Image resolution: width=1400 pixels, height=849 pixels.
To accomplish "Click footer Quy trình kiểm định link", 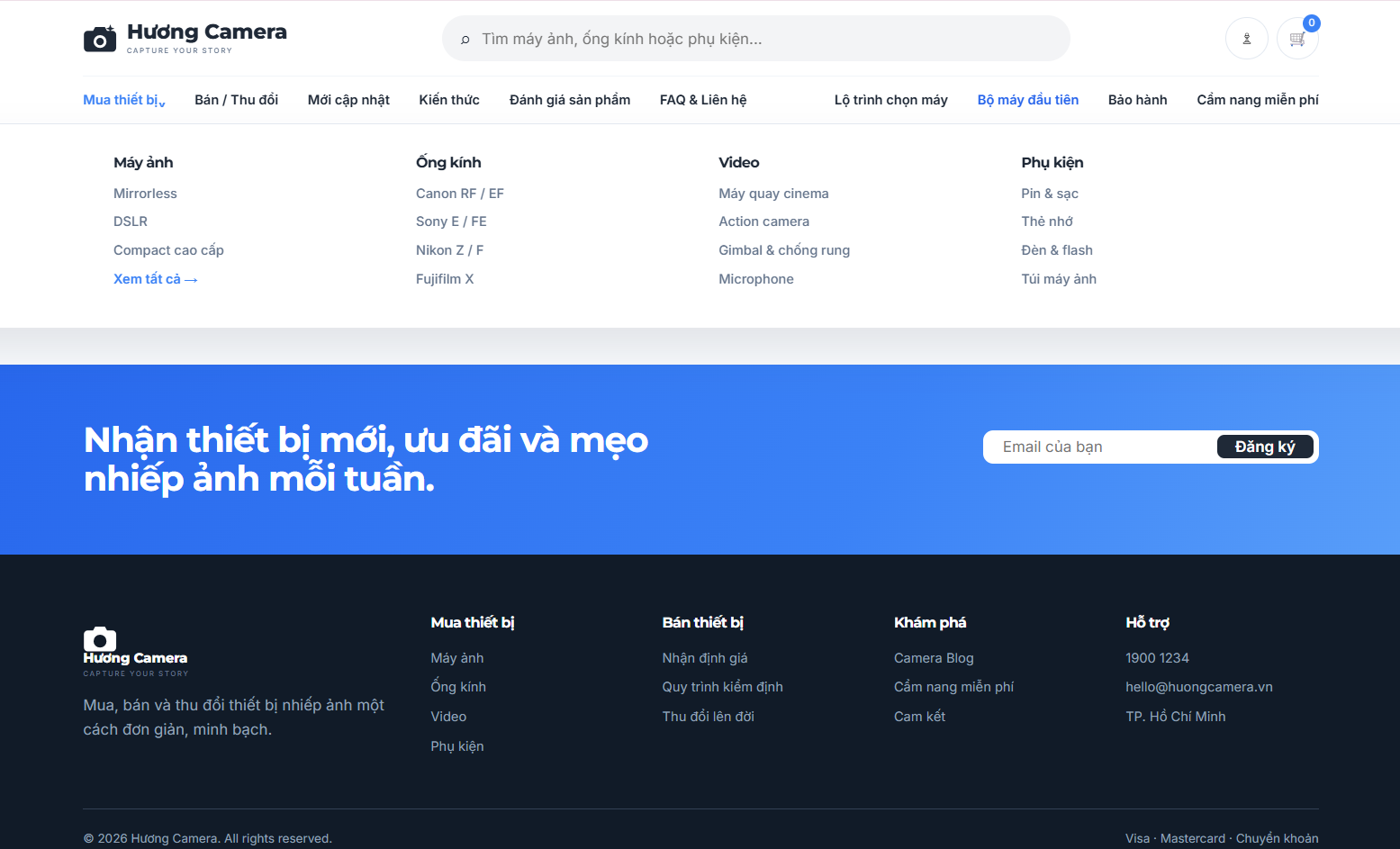I will tap(723, 687).
